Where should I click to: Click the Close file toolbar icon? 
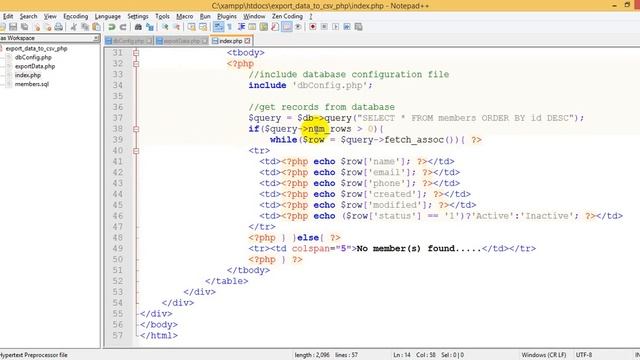pos(38,27)
